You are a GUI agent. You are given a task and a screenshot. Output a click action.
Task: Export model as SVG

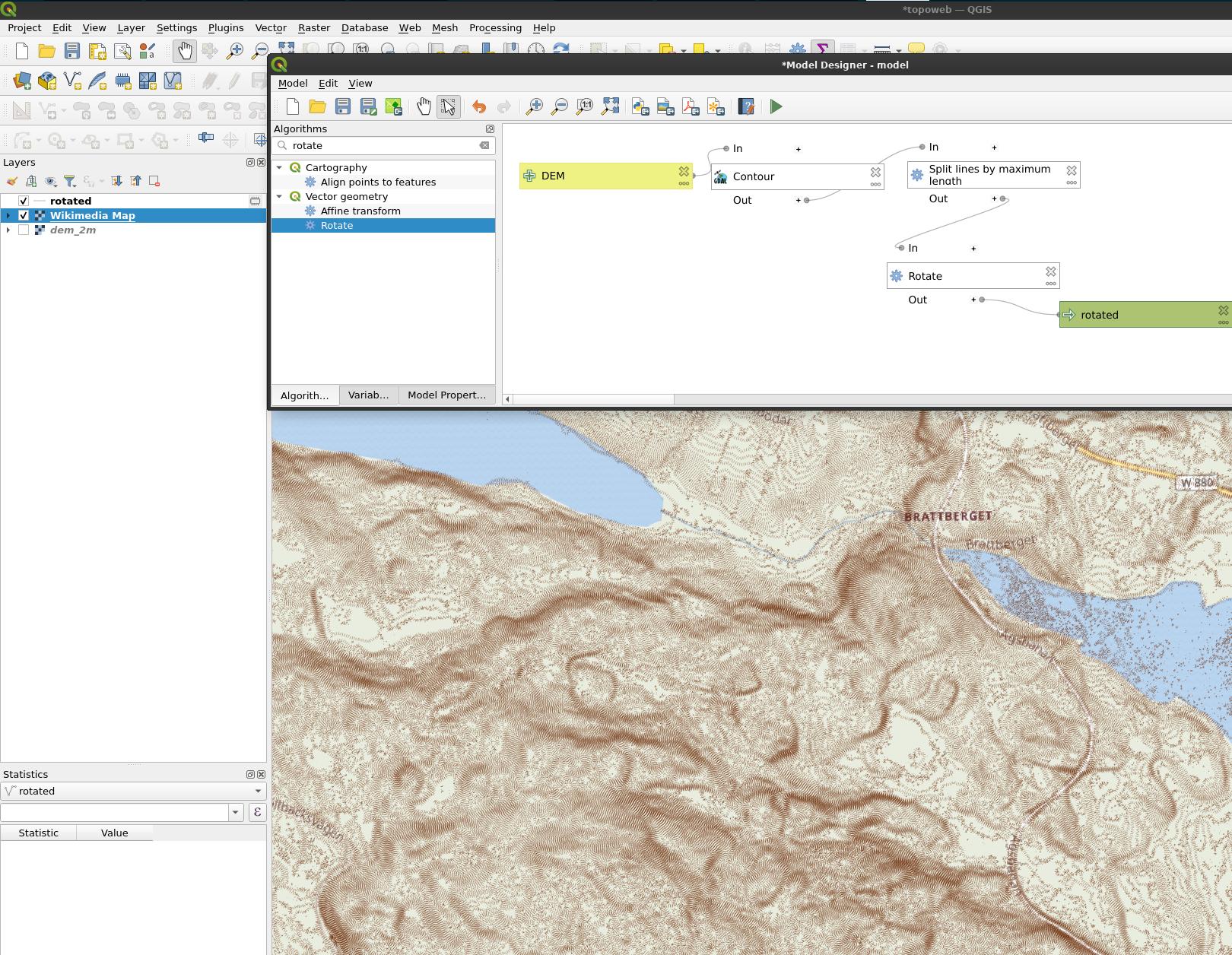coord(716,107)
